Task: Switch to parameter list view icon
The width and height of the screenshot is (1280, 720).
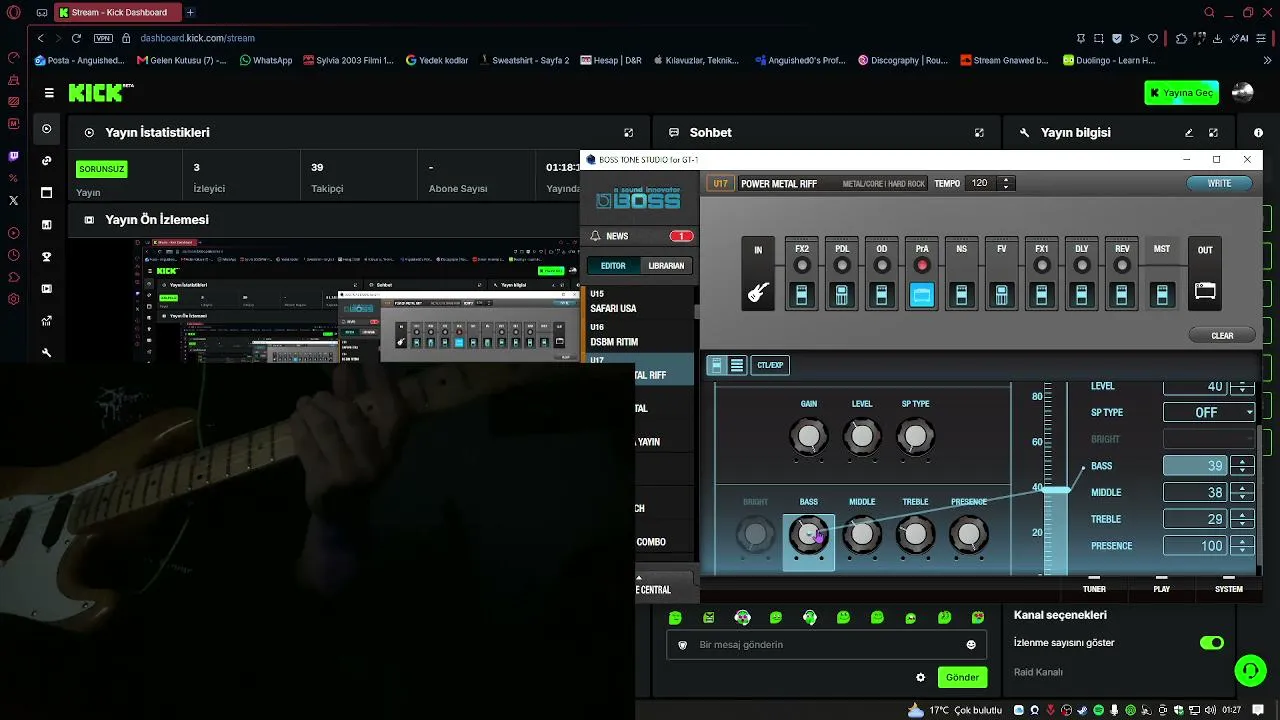Action: 737,365
